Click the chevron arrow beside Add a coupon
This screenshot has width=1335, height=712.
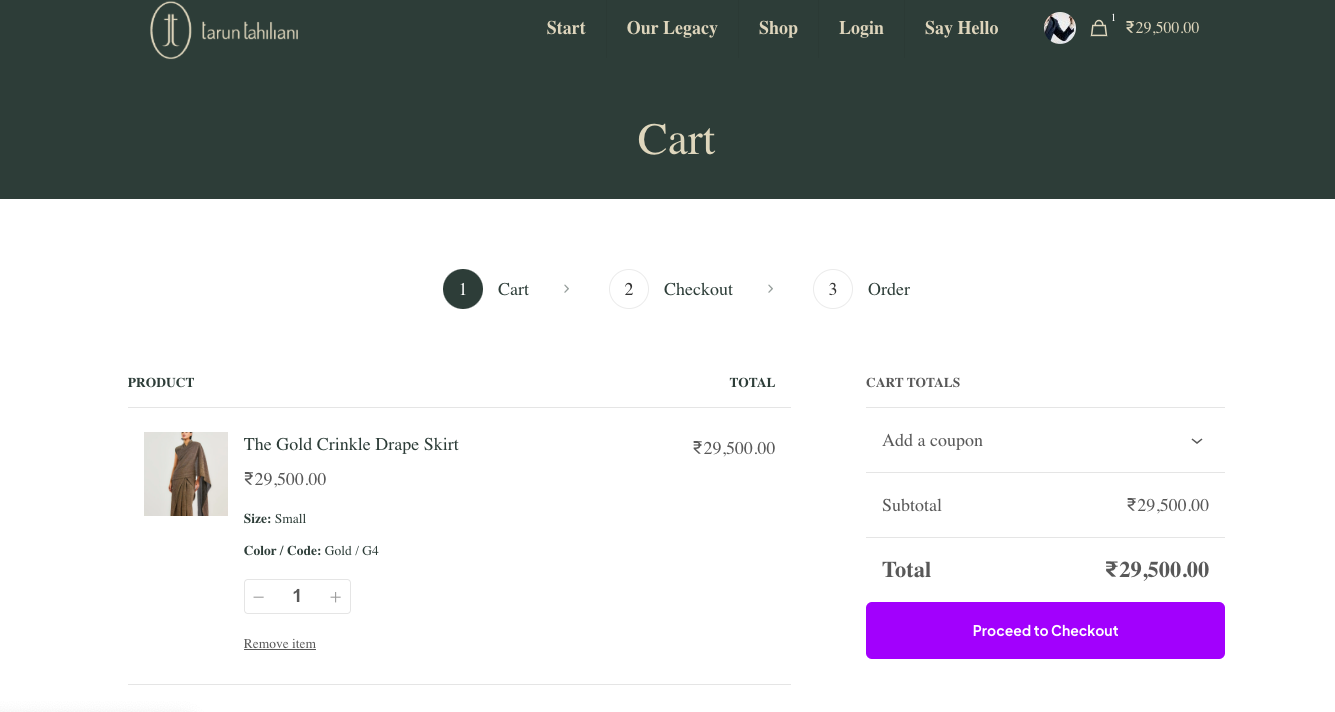[1196, 441]
